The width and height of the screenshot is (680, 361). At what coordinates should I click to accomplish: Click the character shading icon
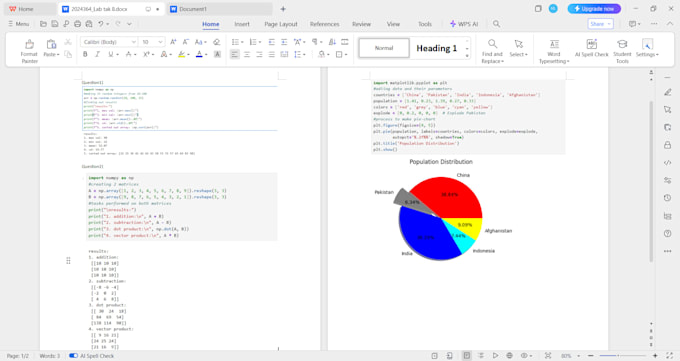pos(217,54)
